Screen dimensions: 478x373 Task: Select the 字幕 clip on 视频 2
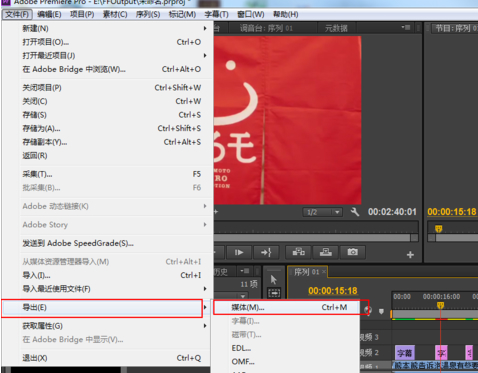405,353
